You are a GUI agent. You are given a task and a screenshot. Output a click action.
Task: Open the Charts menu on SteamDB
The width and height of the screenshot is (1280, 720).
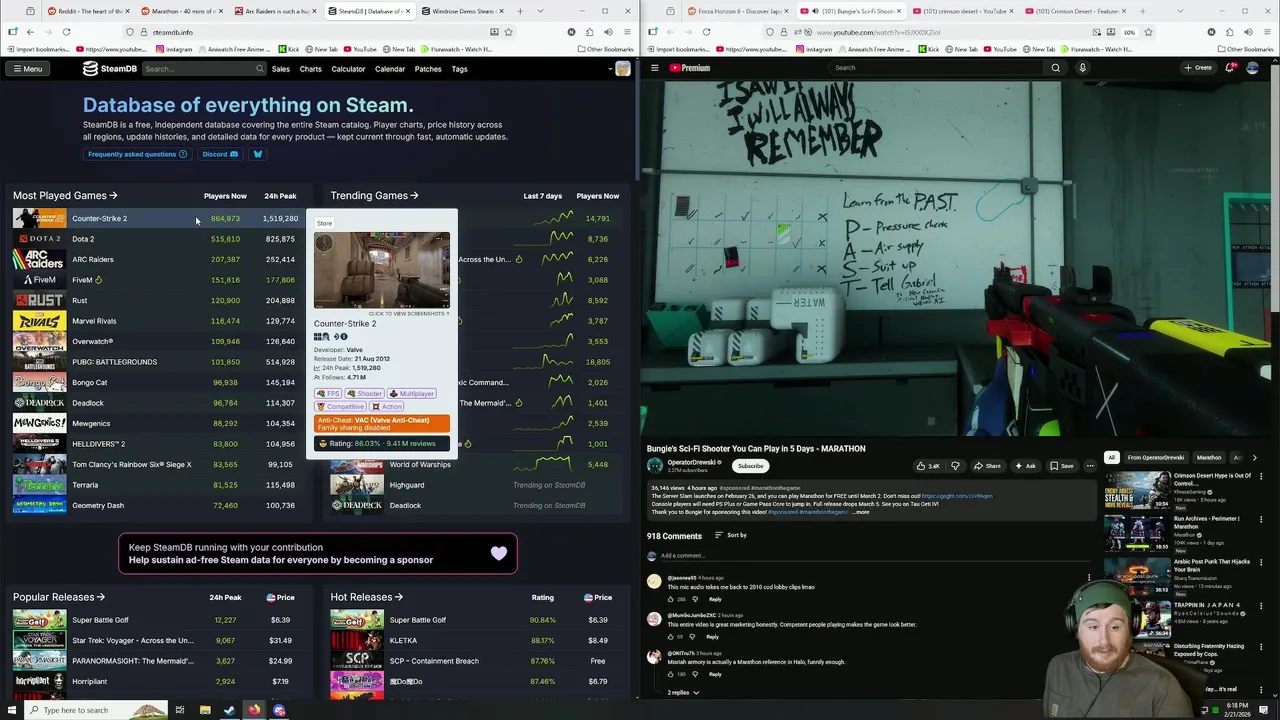pyautogui.click(x=310, y=69)
